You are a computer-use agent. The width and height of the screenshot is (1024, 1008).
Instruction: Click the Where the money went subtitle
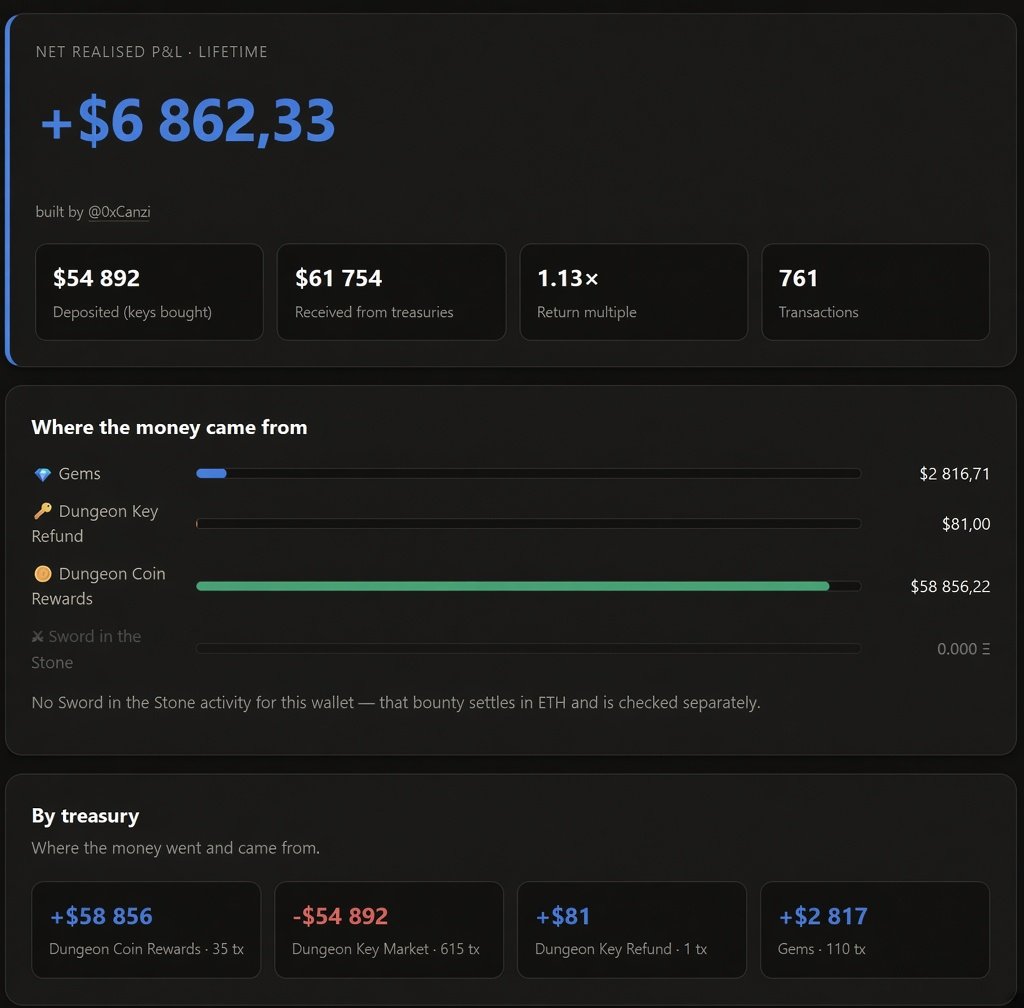point(176,848)
